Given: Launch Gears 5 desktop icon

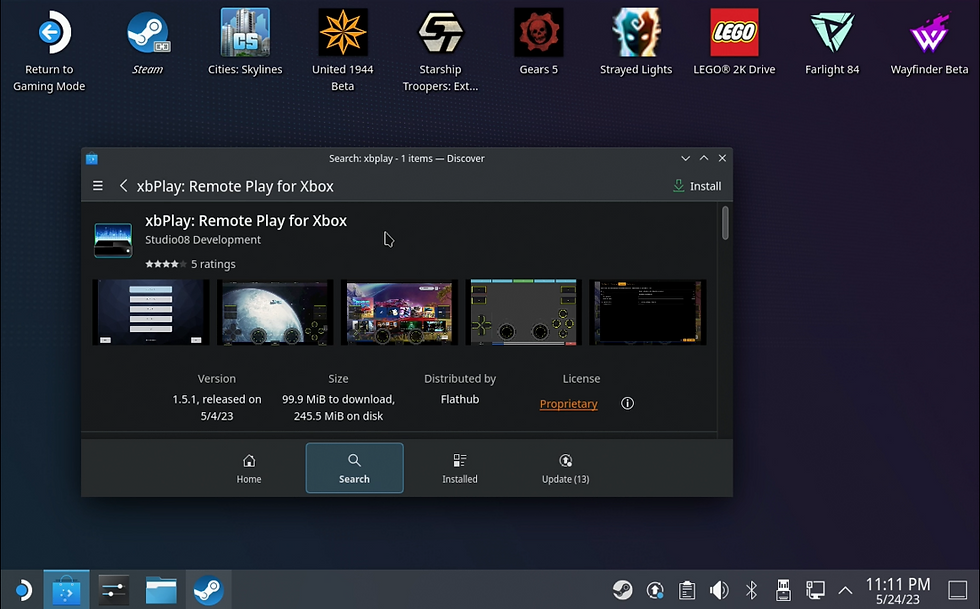Looking at the screenshot, I should coord(539,43).
